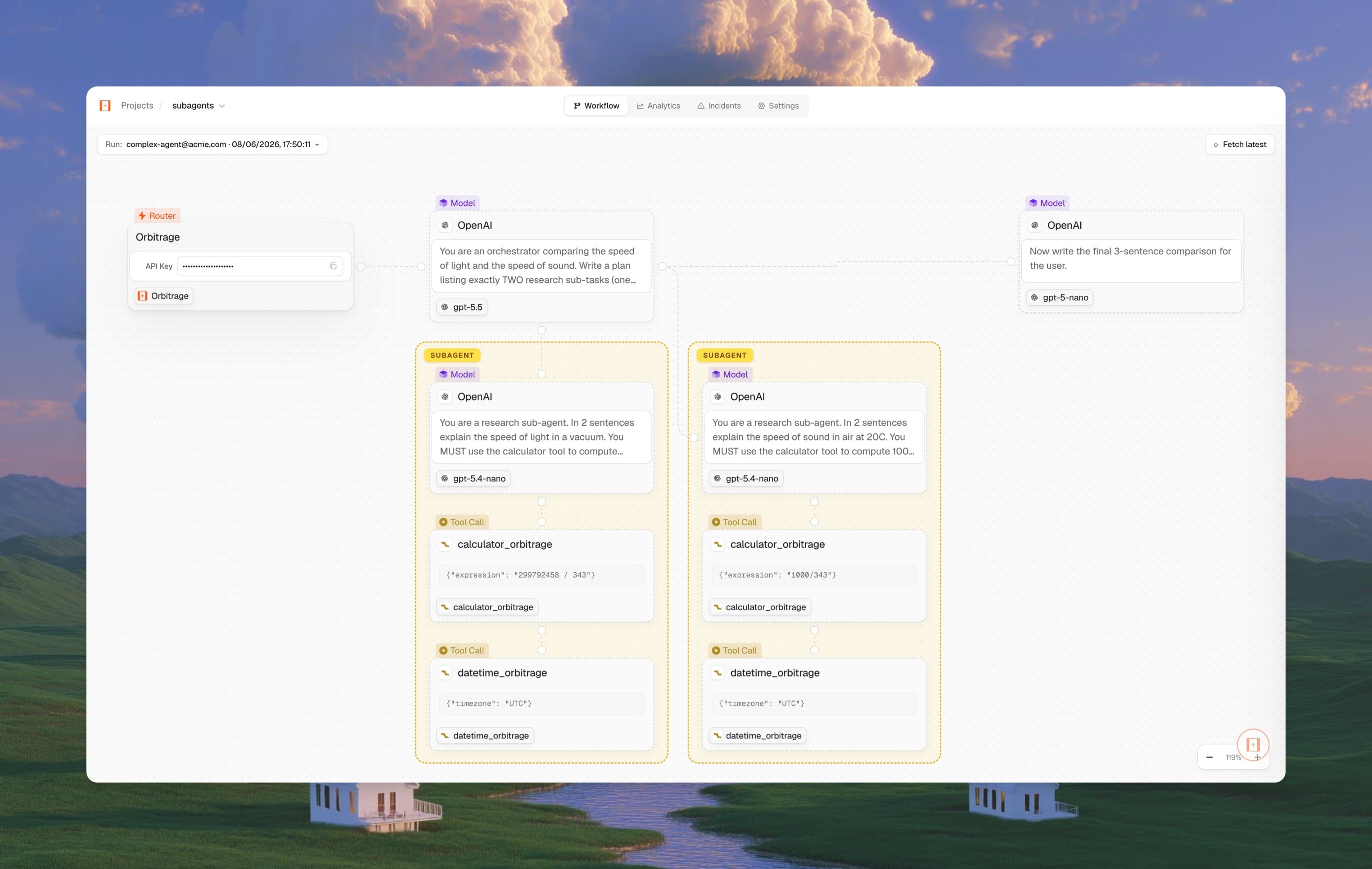Select timezone UTC code in speed-of-sound subagent
This screenshot has height=869, width=1372.
point(814,704)
